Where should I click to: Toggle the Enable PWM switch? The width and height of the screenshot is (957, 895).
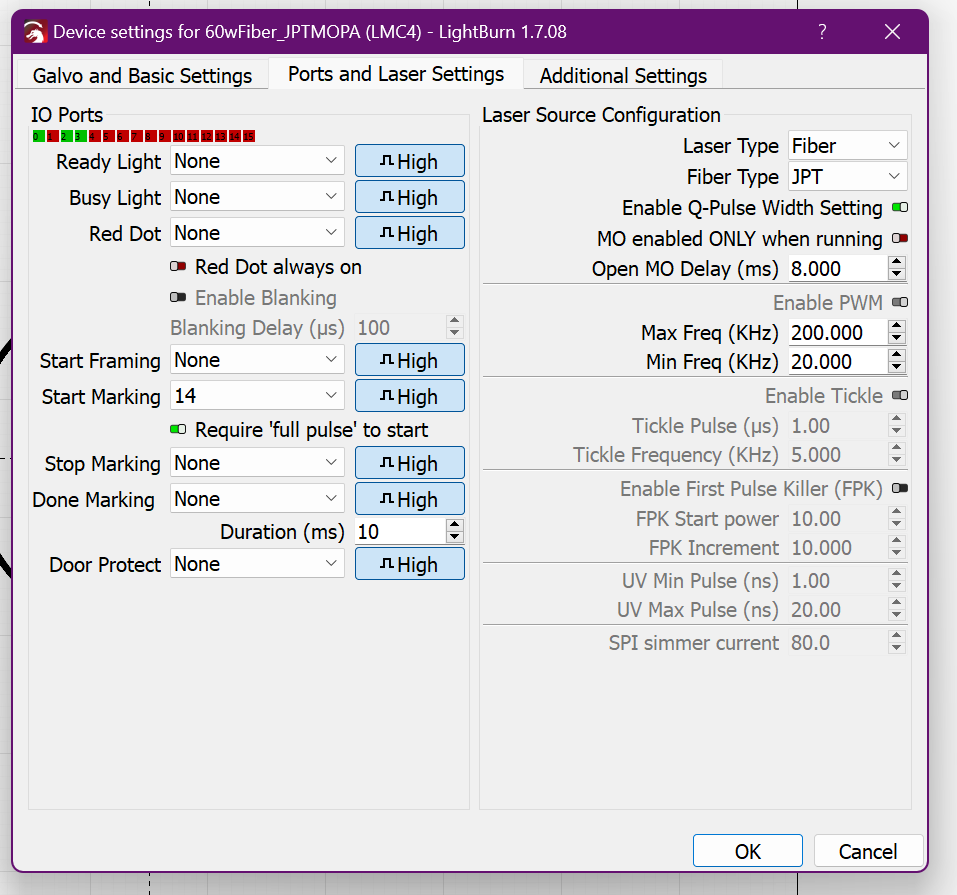pos(900,302)
